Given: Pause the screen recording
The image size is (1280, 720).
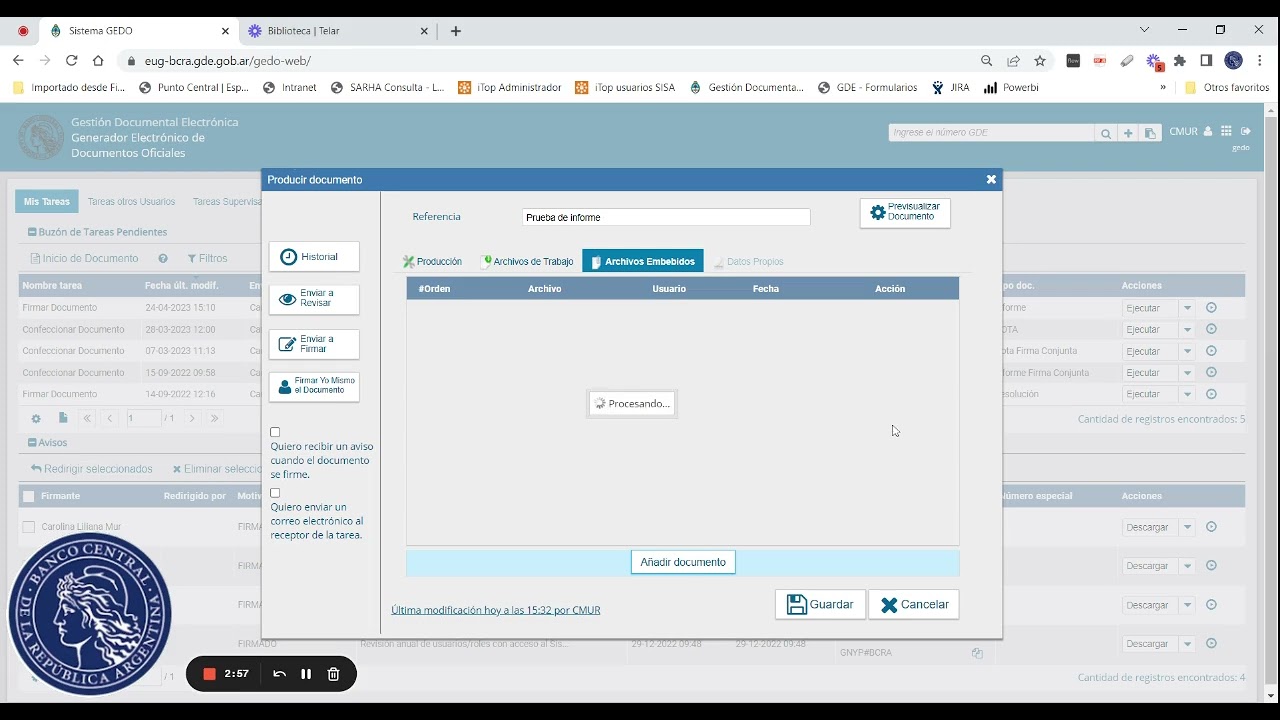Looking at the screenshot, I should point(306,674).
